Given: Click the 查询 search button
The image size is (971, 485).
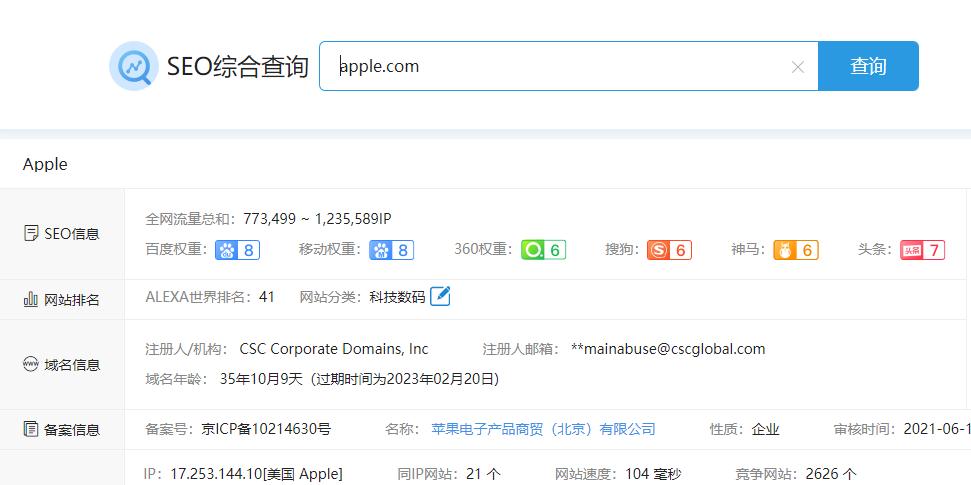Looking at the screenshot, I should click(x=868, y=66).
